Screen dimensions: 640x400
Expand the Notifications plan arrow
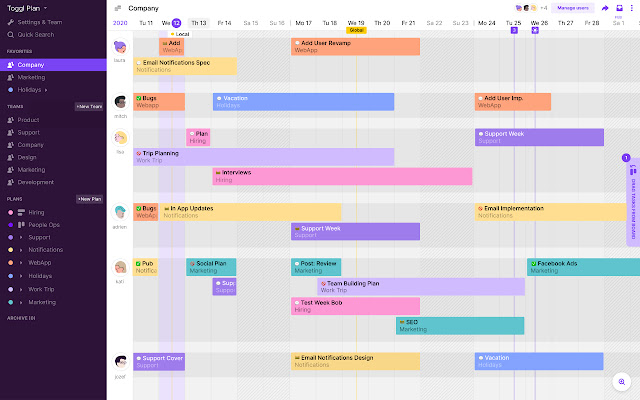[x=21, y=250]
